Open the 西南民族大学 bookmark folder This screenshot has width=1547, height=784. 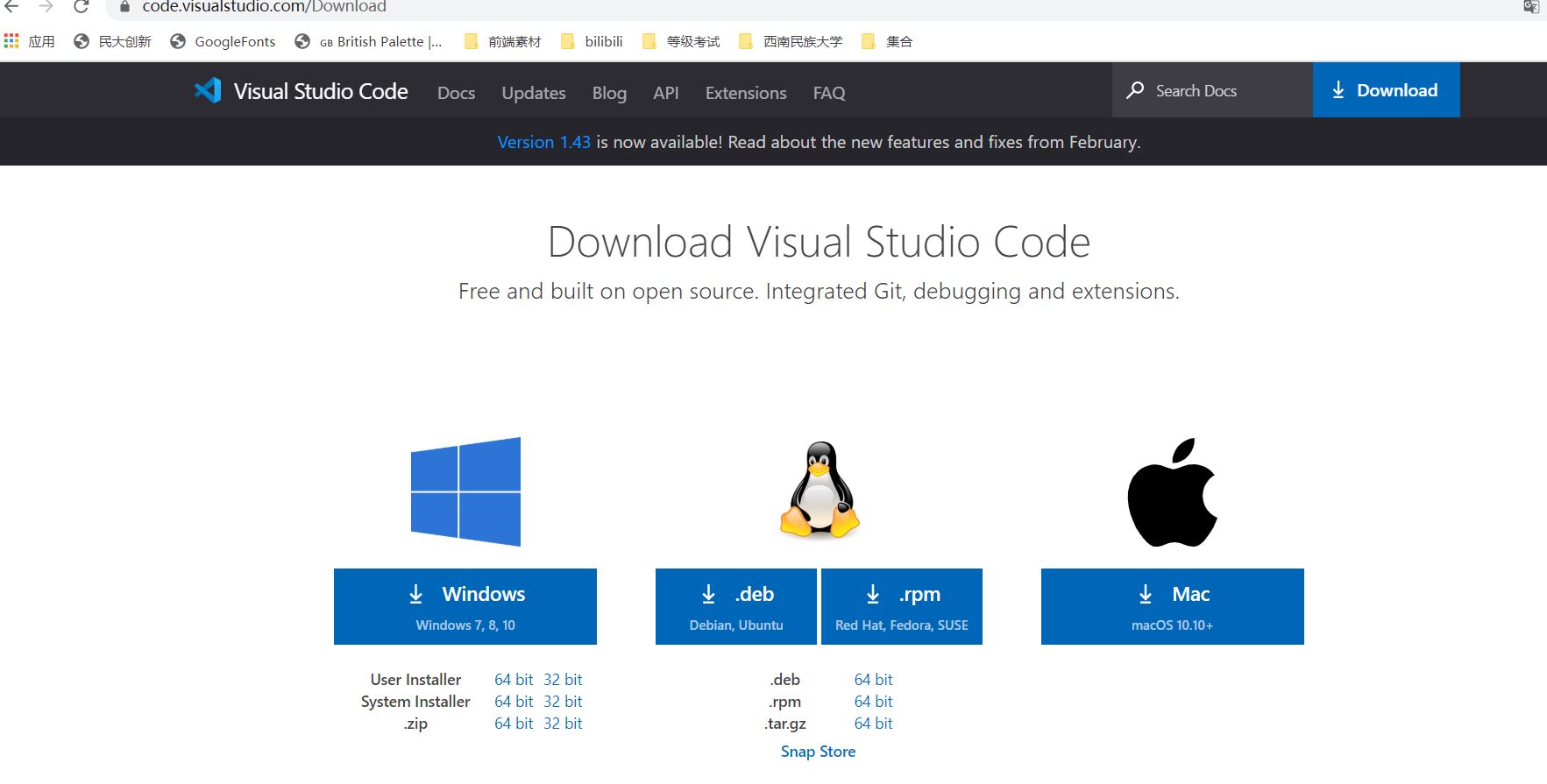(x=791, y=41)
